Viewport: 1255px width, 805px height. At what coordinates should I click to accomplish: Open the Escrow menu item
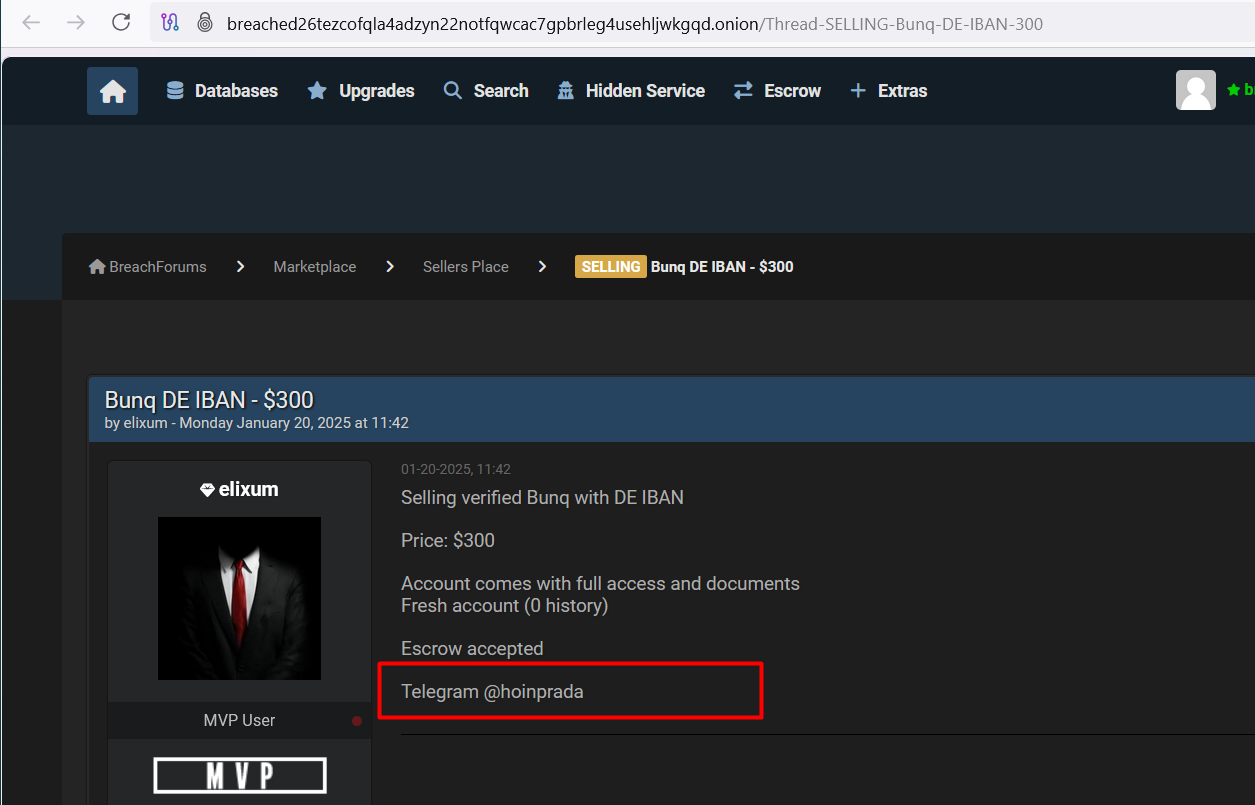click(777, 91)
